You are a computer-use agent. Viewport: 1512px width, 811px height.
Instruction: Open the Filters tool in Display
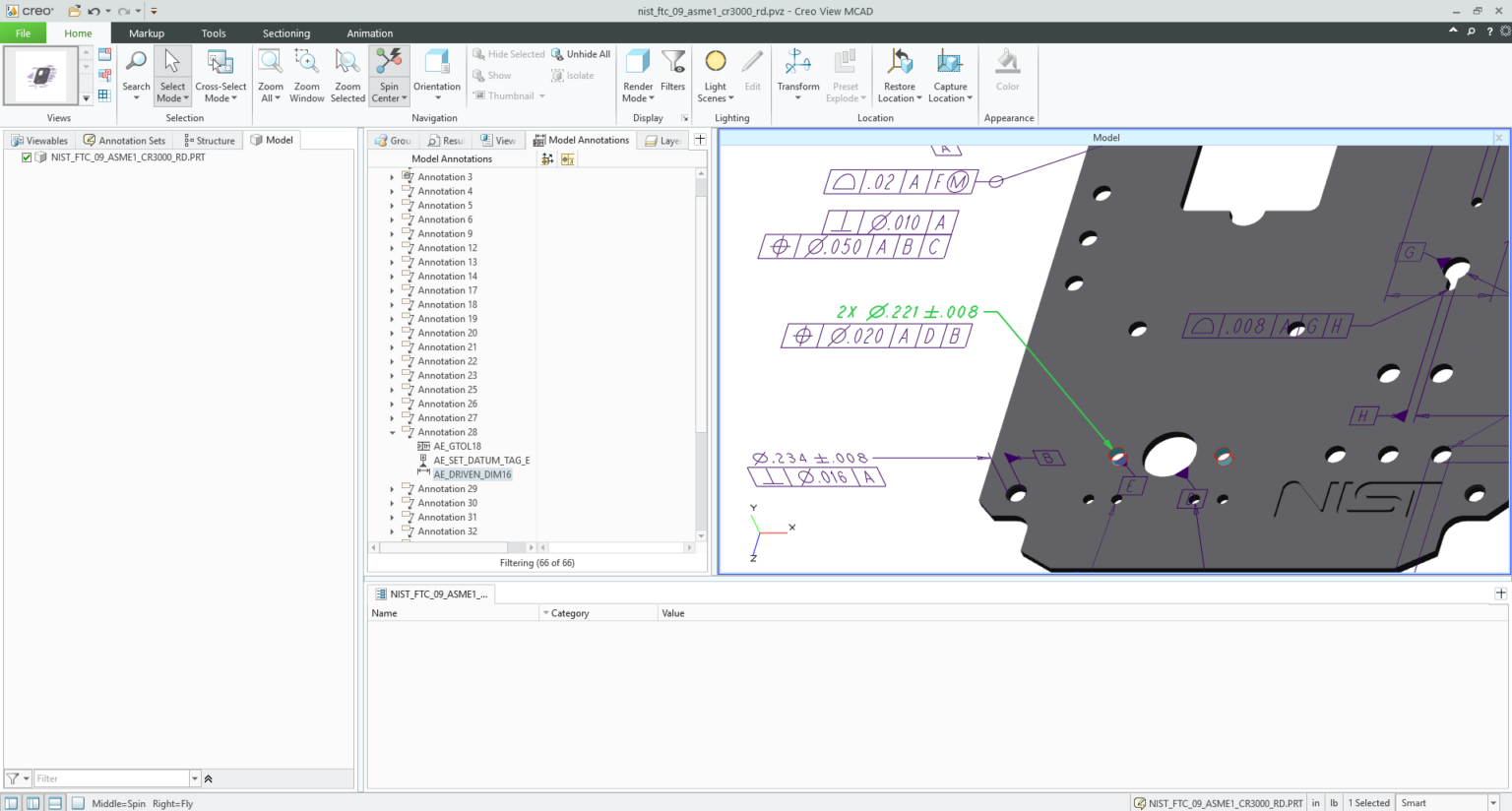coord(672,63)
